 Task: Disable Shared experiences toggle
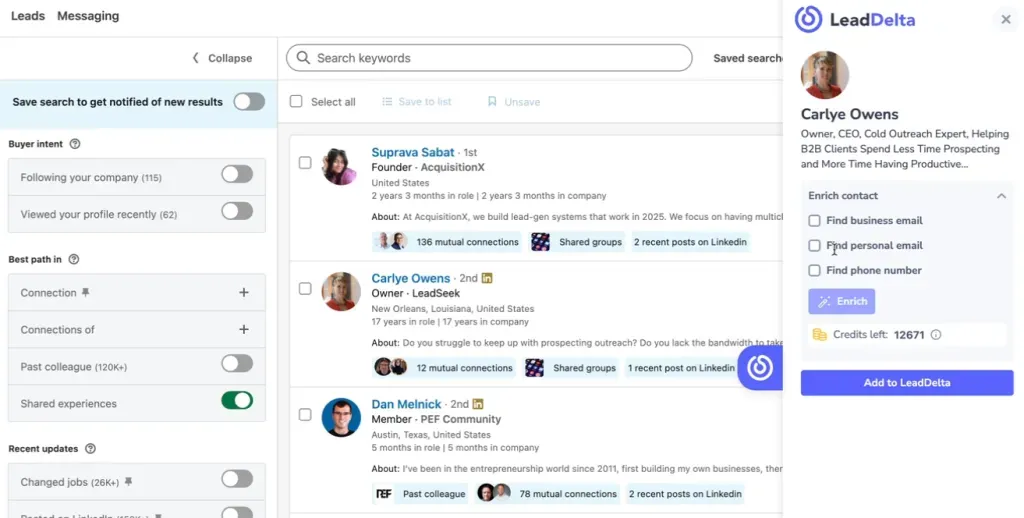click(x=237, y=400)
